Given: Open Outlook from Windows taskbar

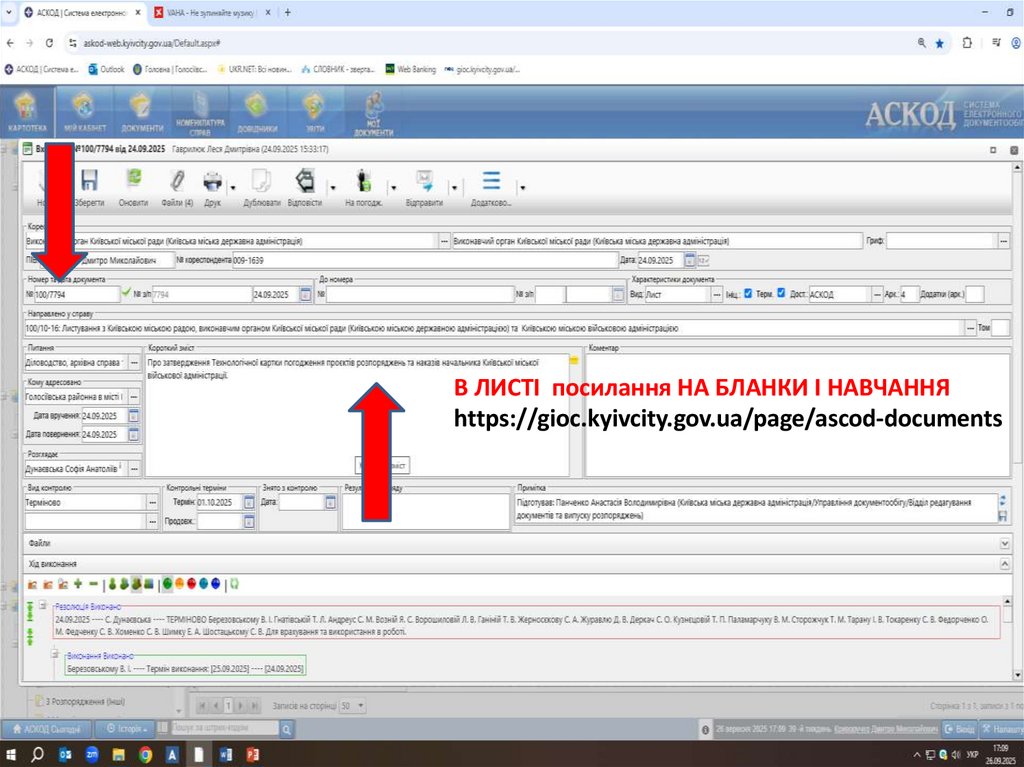Looking at the screenshot, I should coord(65,755).
